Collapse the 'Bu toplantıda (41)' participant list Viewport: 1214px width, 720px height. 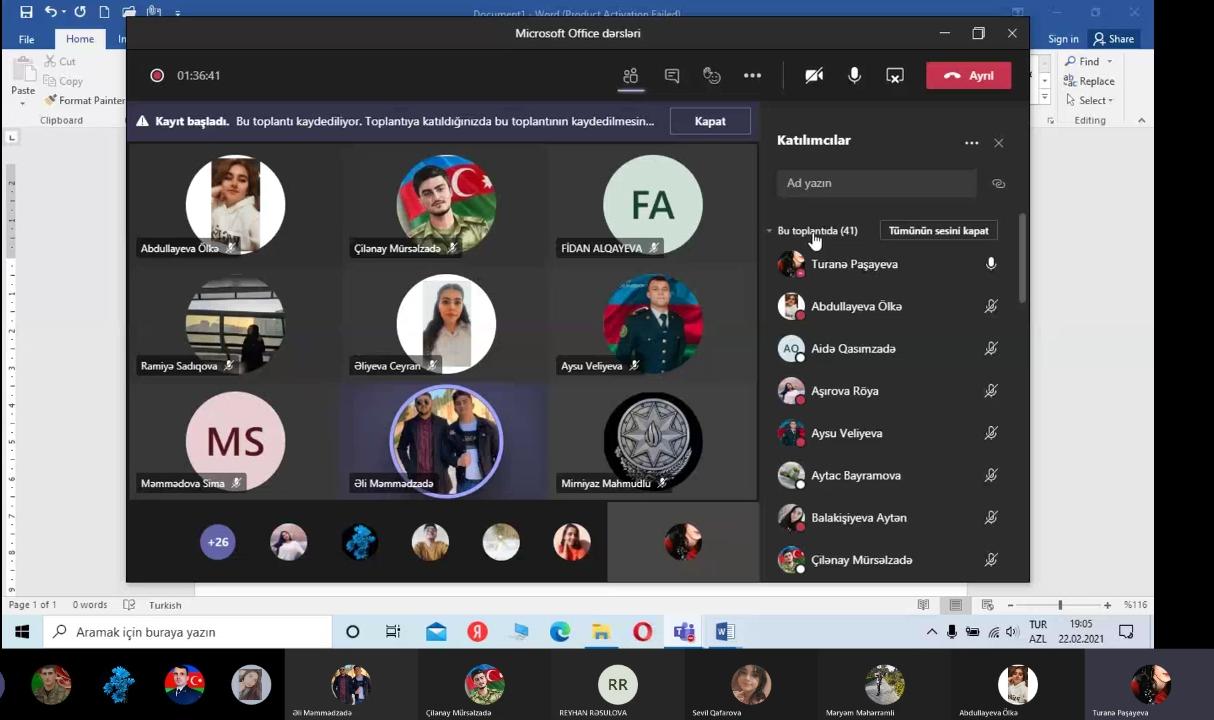tap(770, 231)
